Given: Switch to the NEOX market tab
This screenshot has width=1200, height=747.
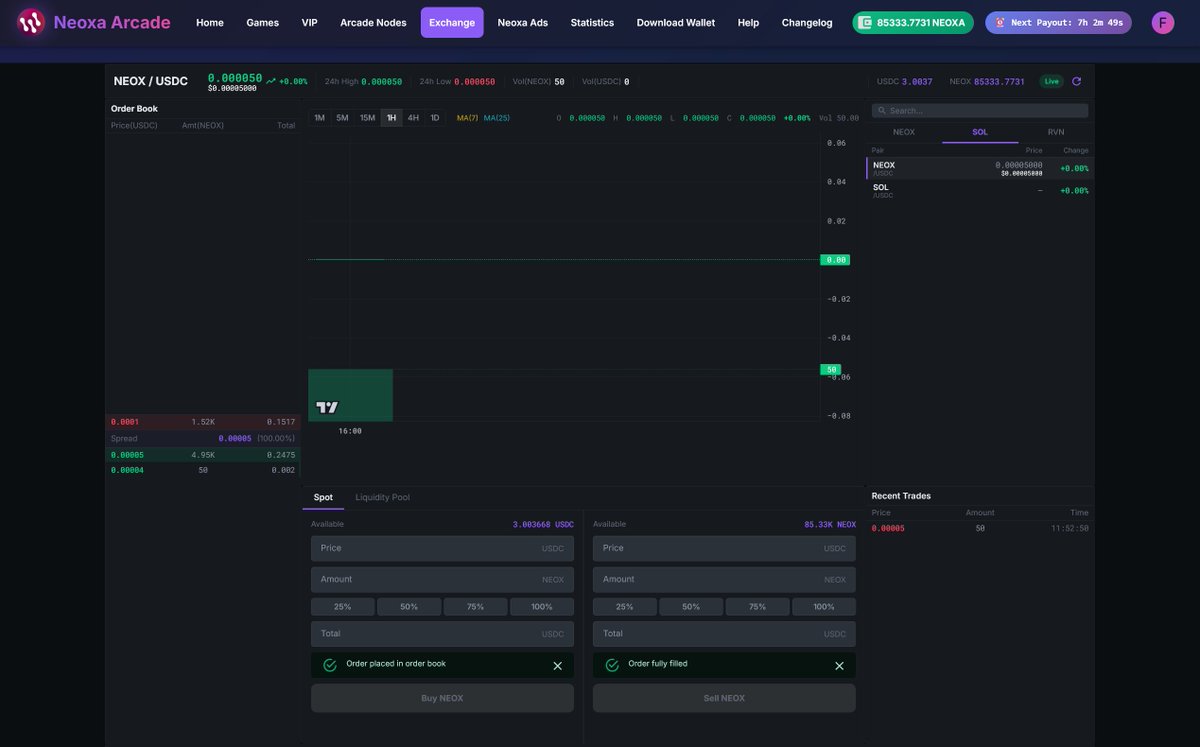Looking at the screenshot, I should tap(904, 132).
